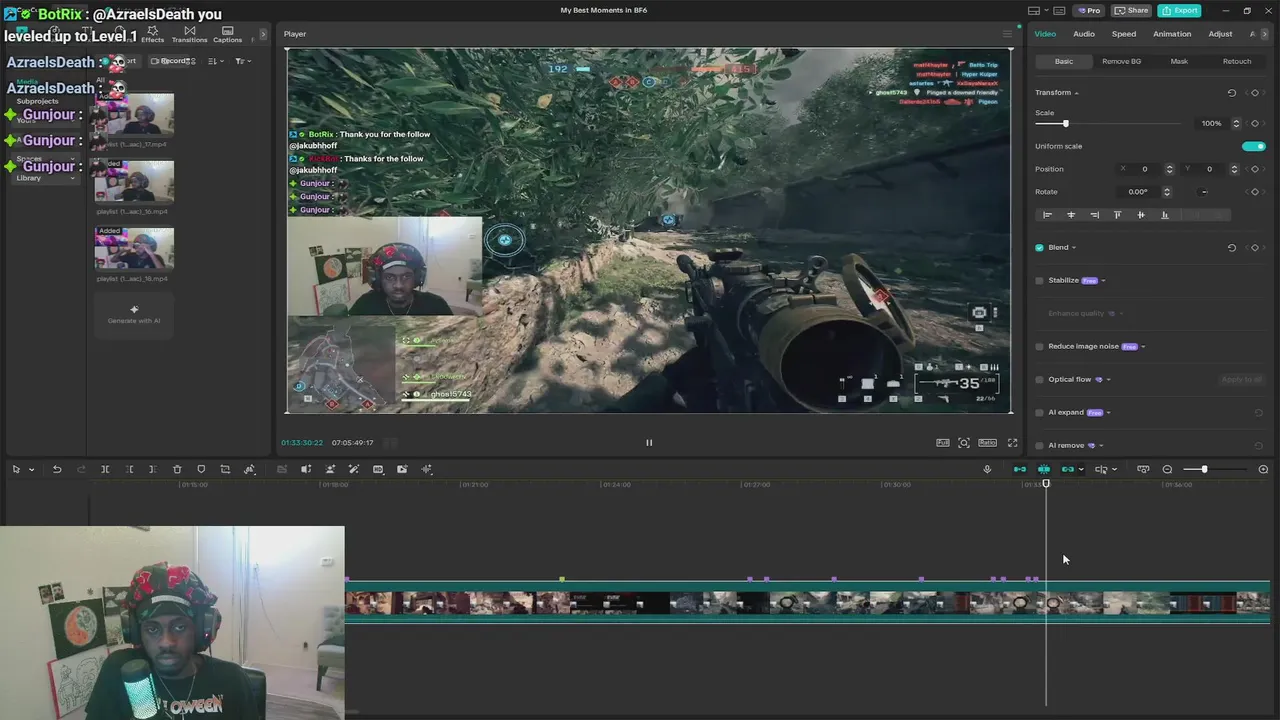
Task: Adjust the timeline zoom slider
Action: tap(1204, 469)
